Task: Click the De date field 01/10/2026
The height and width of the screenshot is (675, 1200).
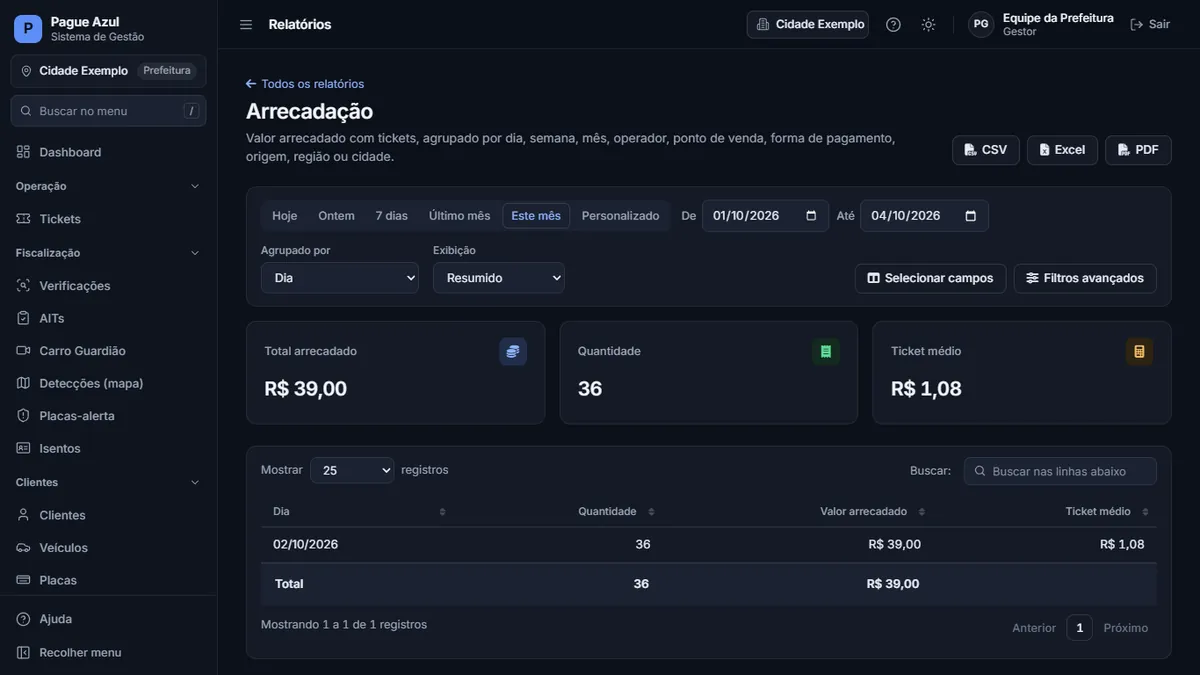Action: [765, 216]
